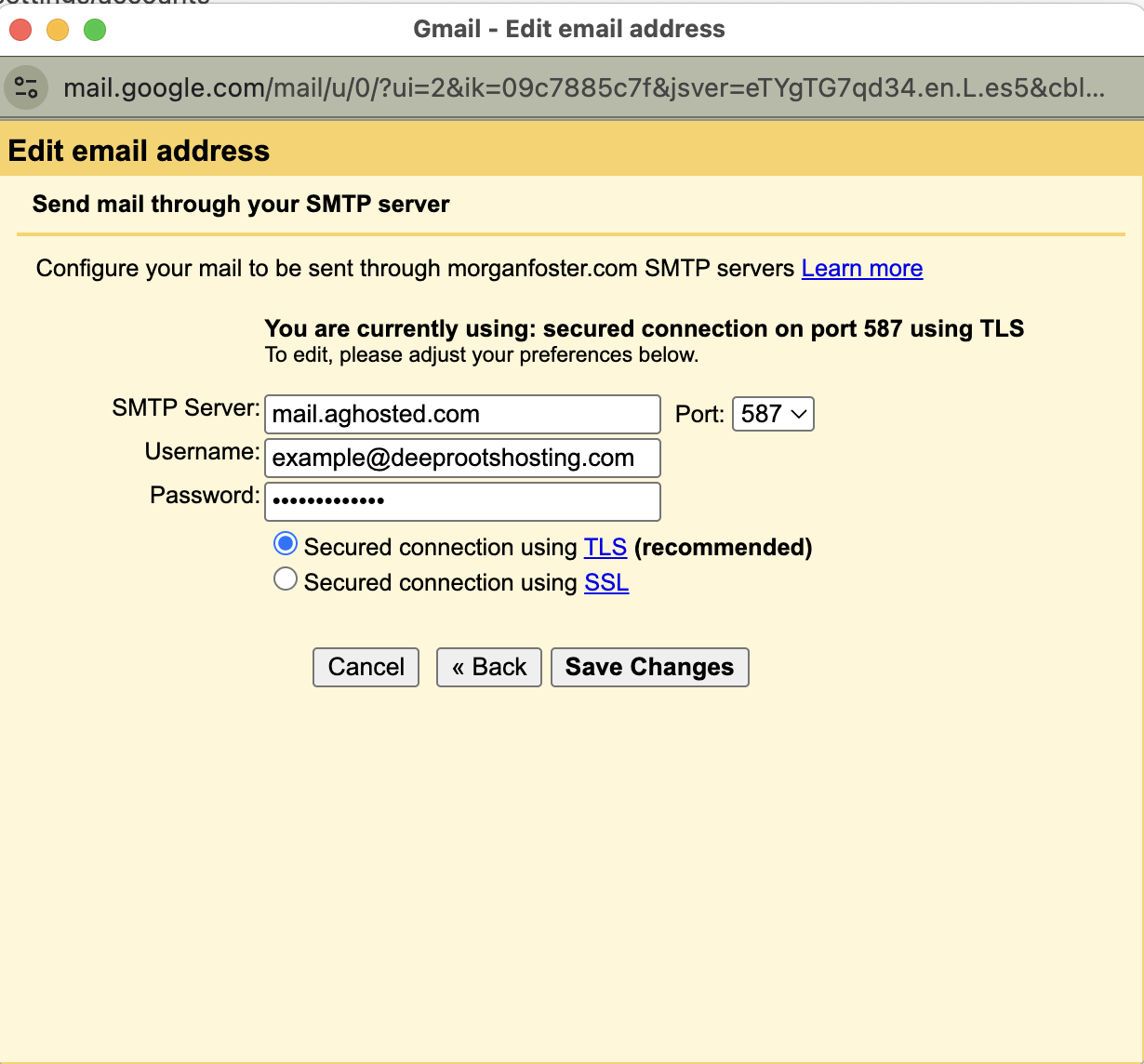1144x1064 pixels.
Task: Follow the SSL hyperlink
Action: click(x=606, y=582)
